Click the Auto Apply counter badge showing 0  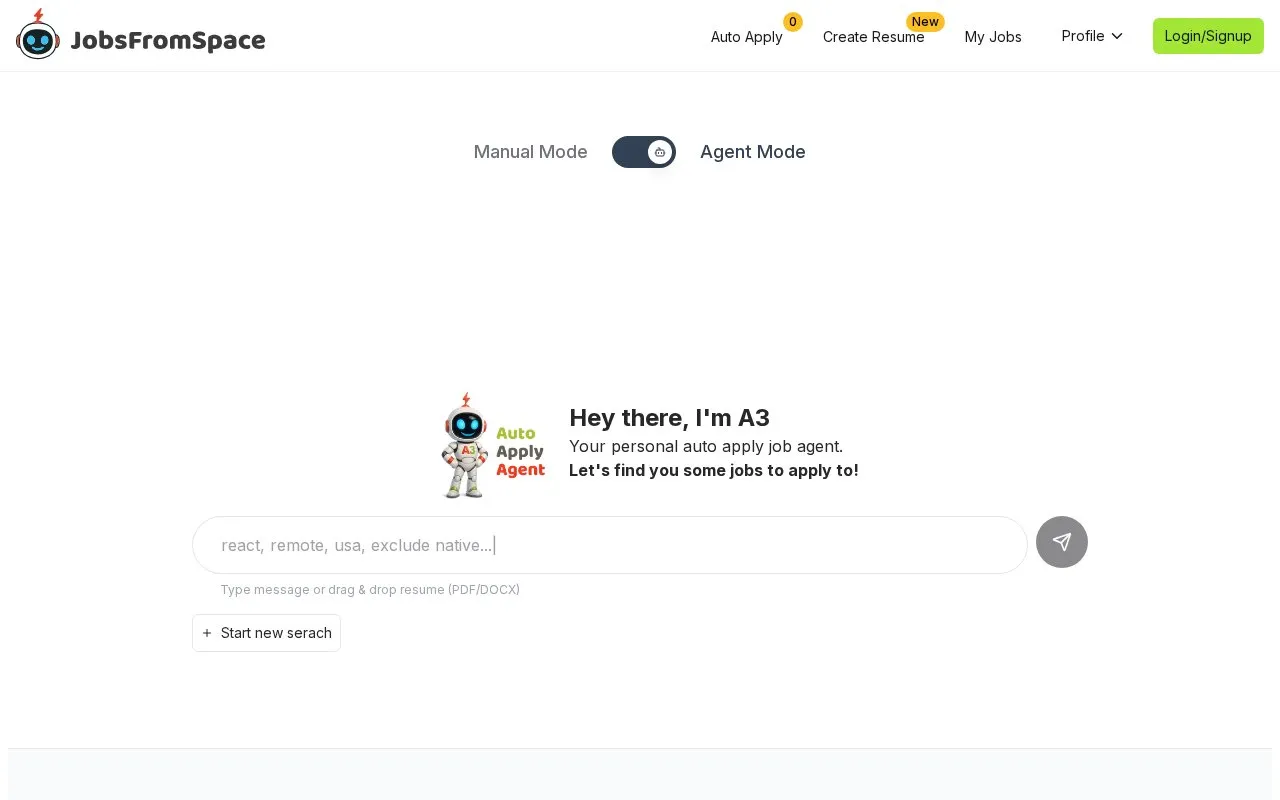point(793,22)
